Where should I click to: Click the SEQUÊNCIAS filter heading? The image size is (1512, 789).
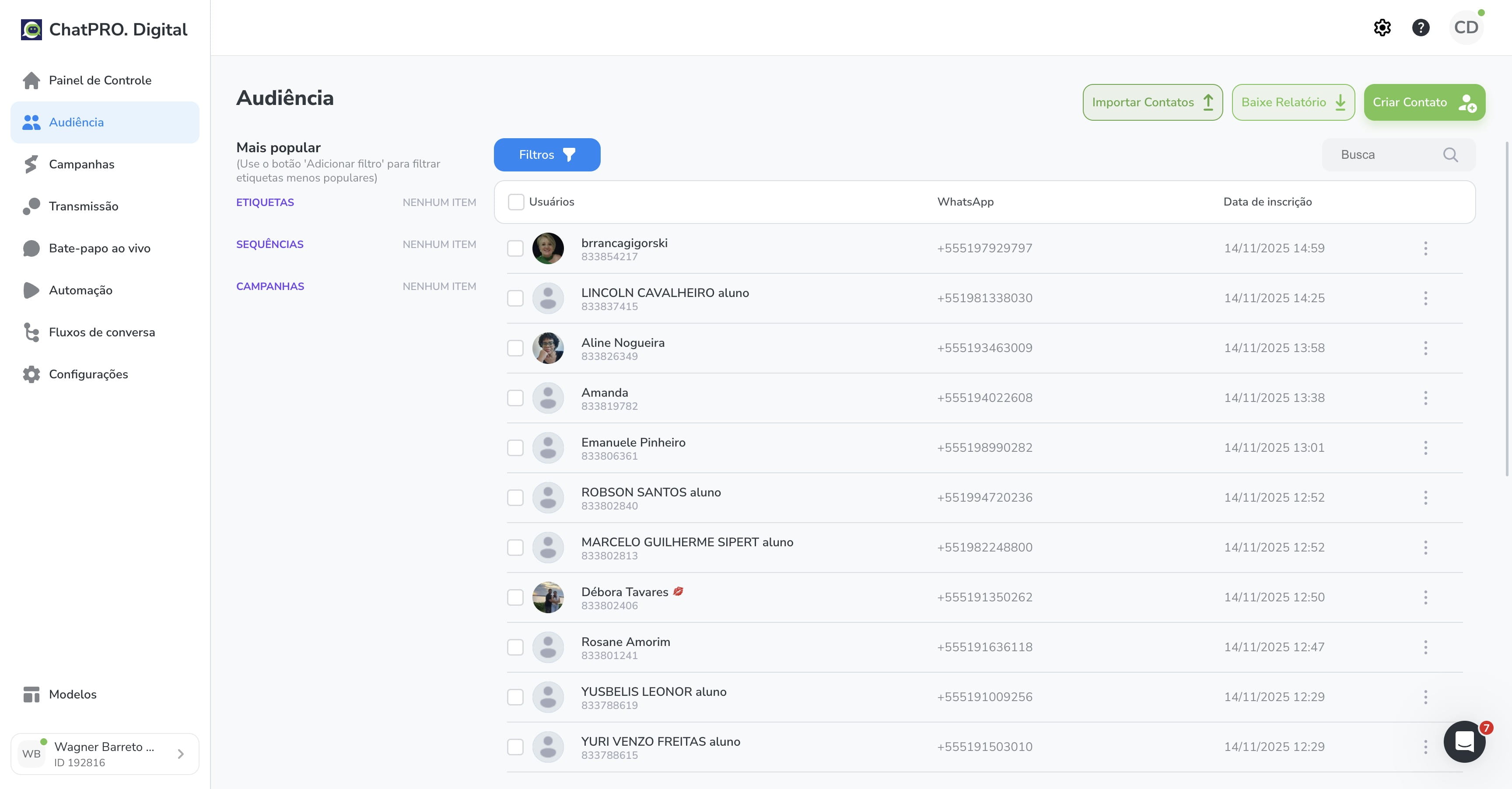[270, 244]
